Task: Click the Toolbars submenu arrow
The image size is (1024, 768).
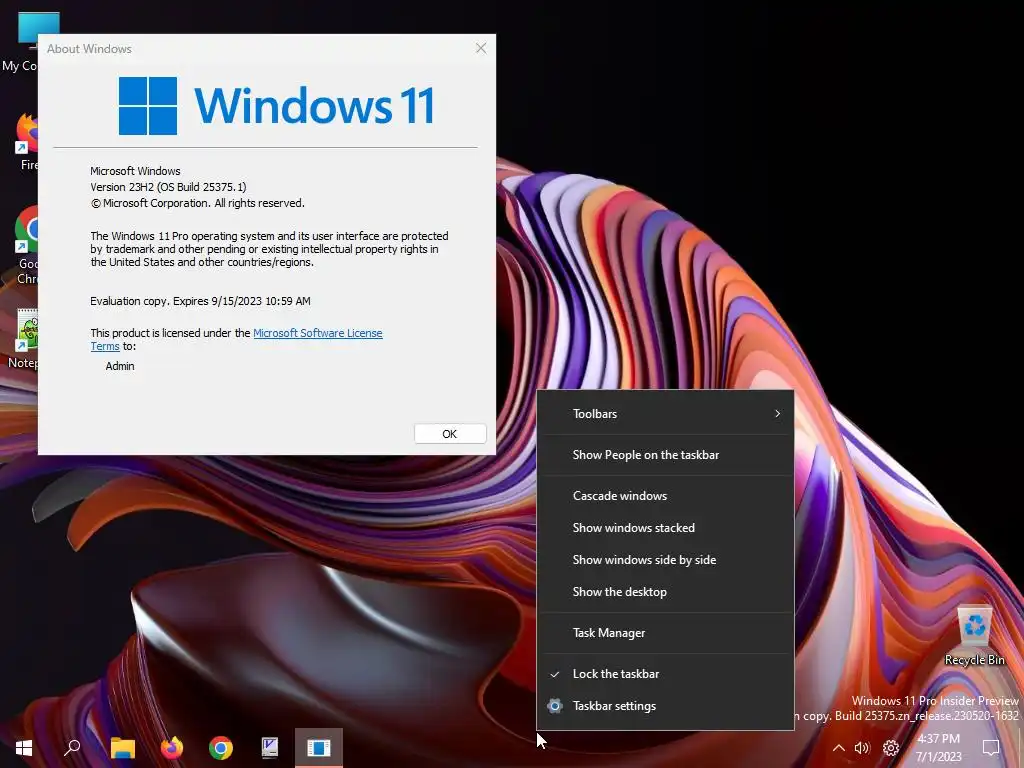Action: (x=777, y=413)
